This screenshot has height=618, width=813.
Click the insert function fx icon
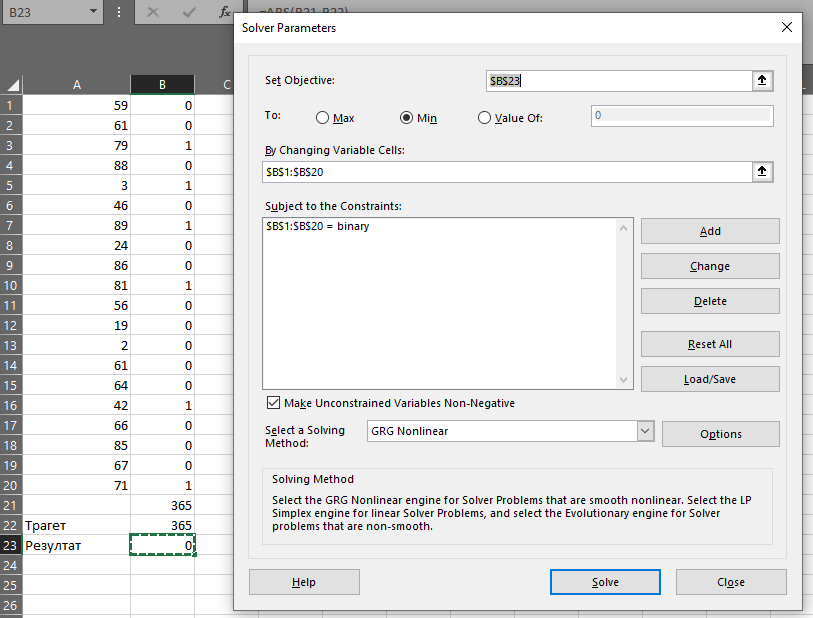[224, 13]
